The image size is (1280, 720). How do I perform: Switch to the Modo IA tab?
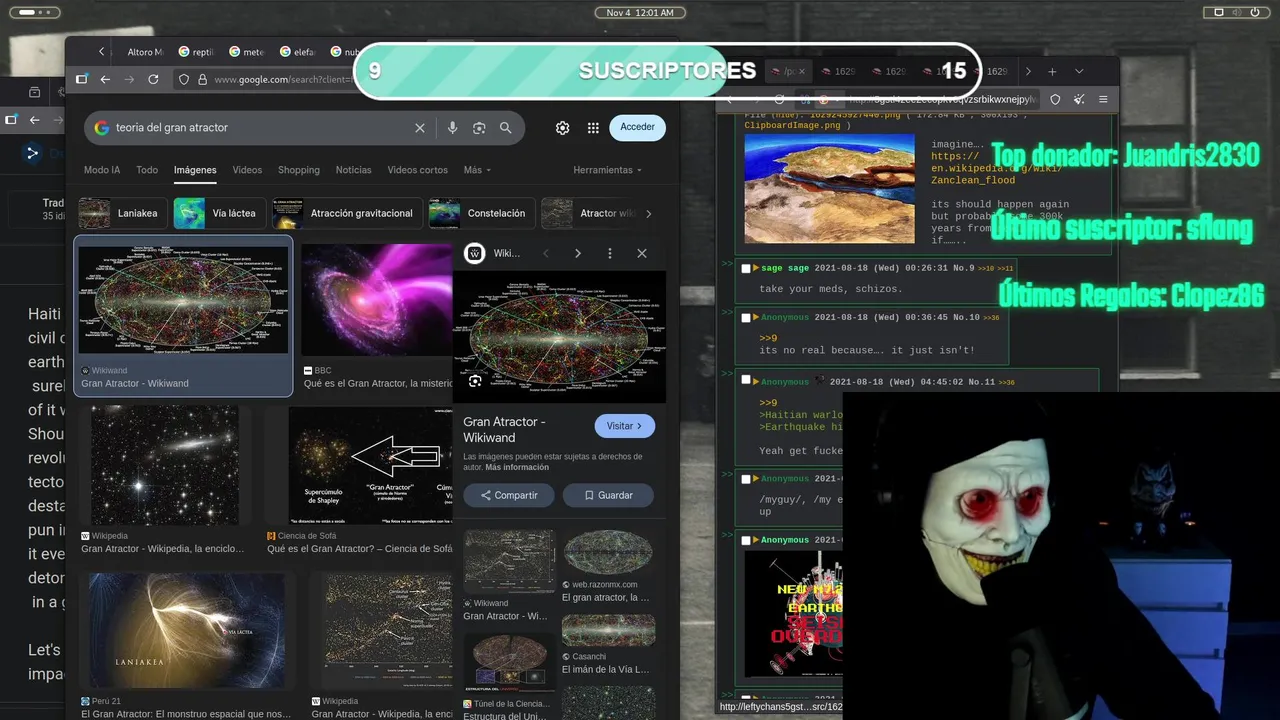(102, 170)
